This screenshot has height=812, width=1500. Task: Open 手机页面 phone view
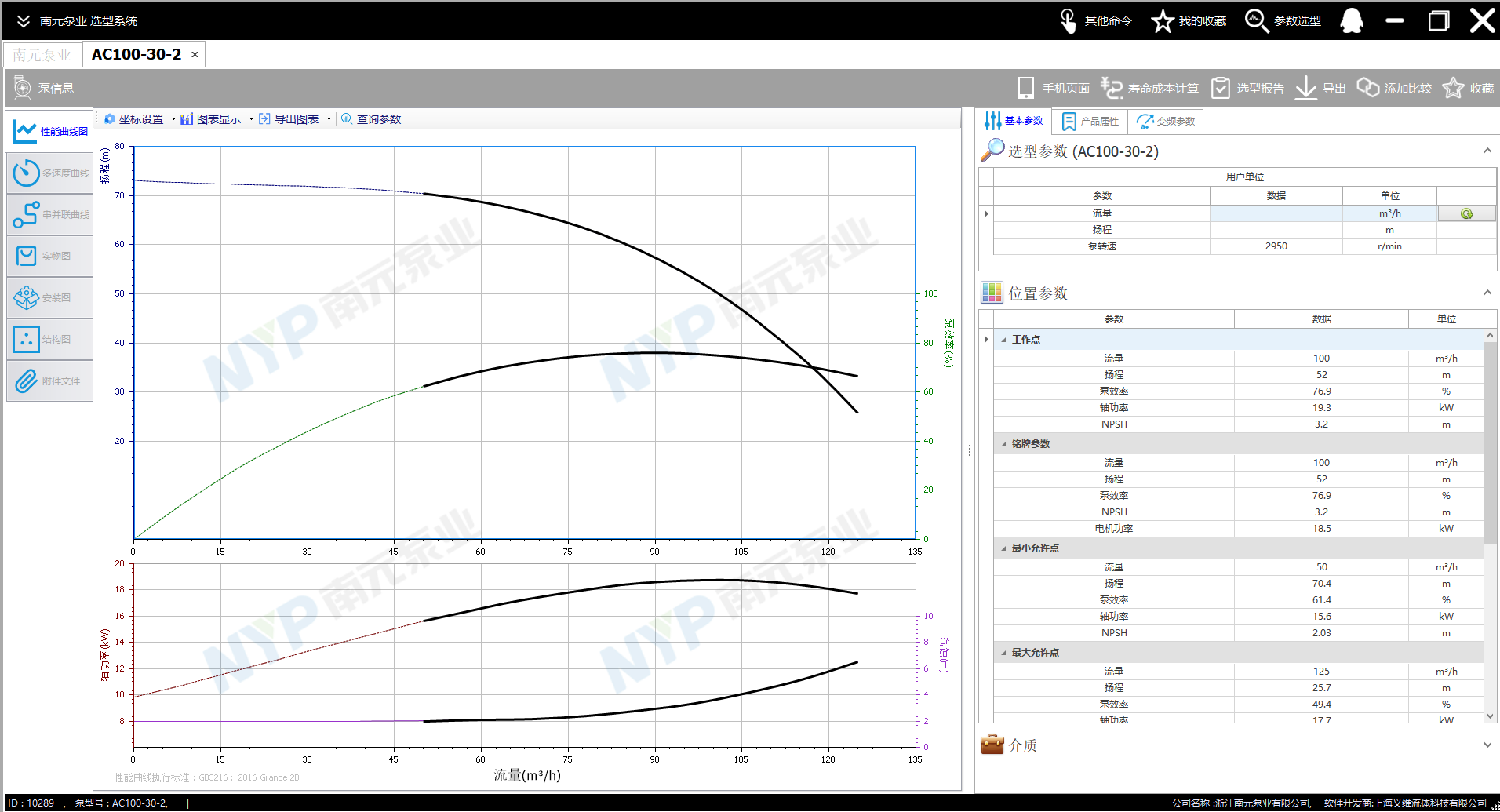coord(1053,88)
